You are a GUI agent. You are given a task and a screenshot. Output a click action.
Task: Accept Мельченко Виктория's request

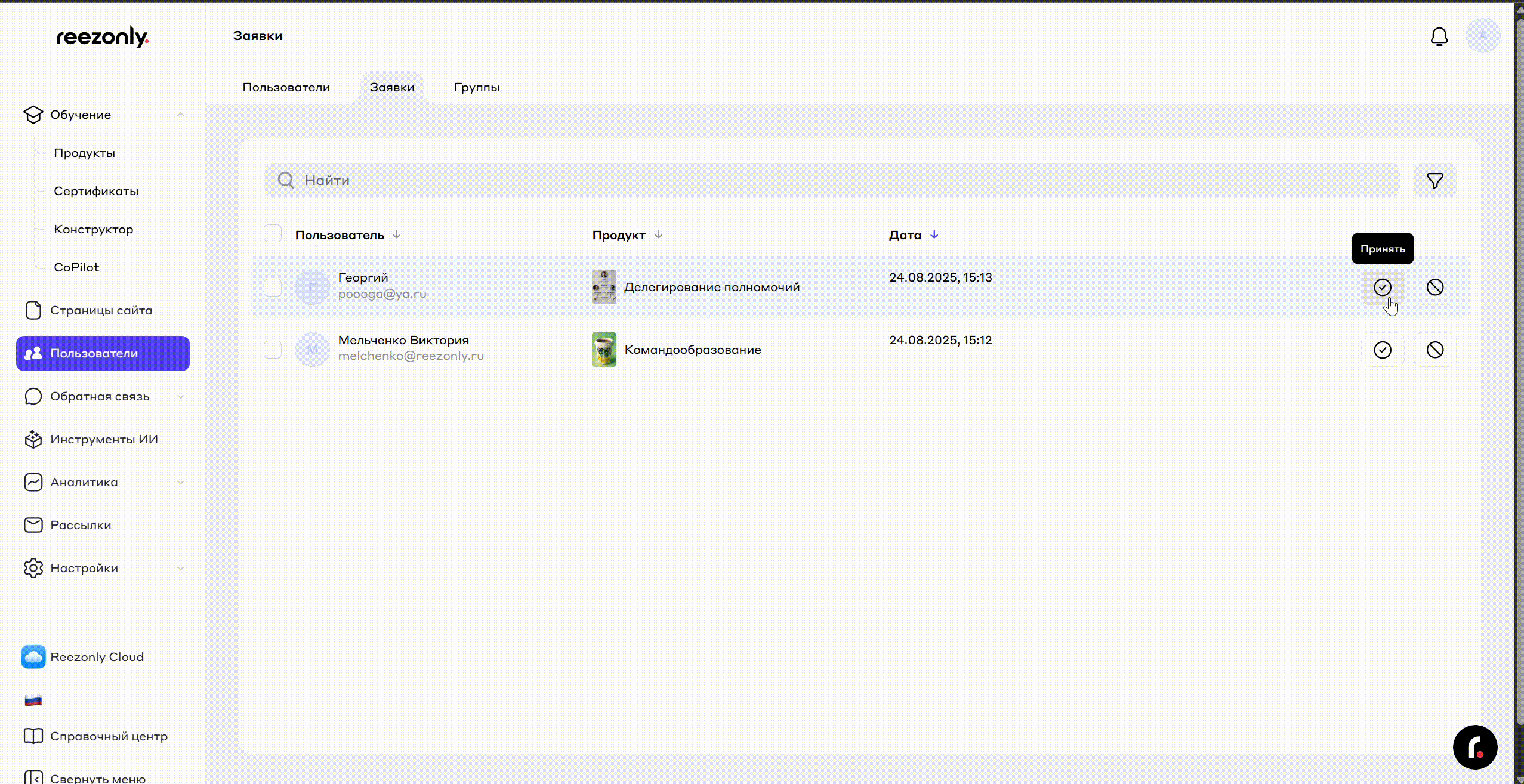coord(1382,350)
